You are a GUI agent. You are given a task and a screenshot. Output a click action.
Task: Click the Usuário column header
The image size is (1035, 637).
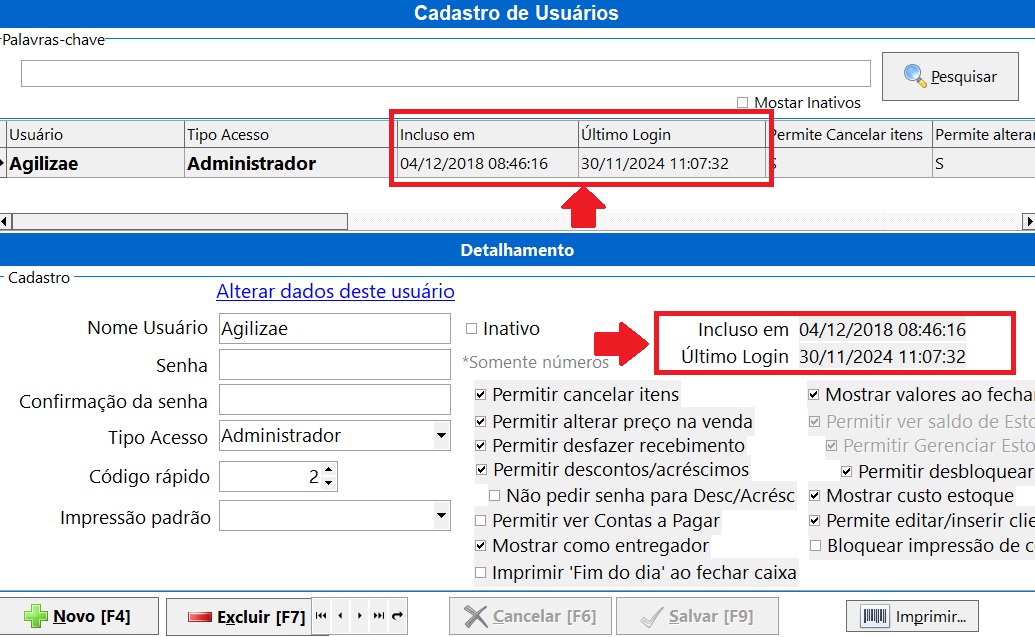click(36, 135)
